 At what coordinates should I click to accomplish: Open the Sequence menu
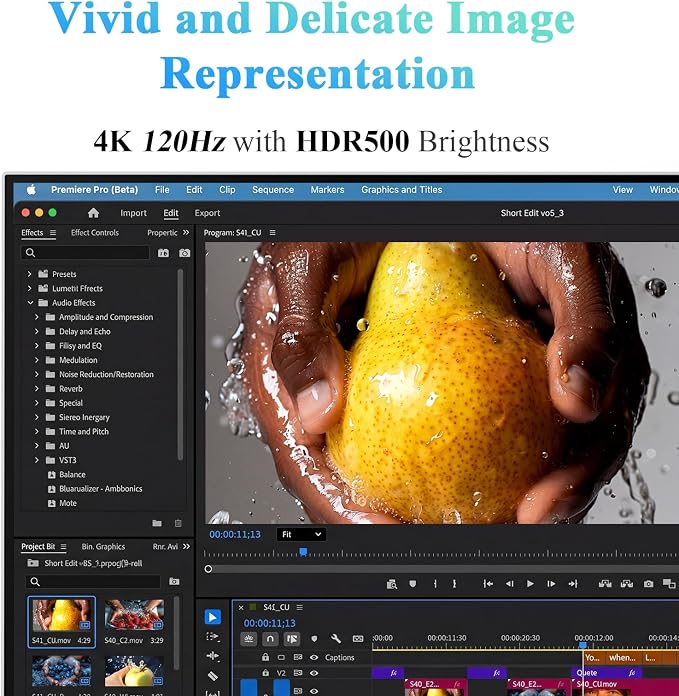pos(273,190)
